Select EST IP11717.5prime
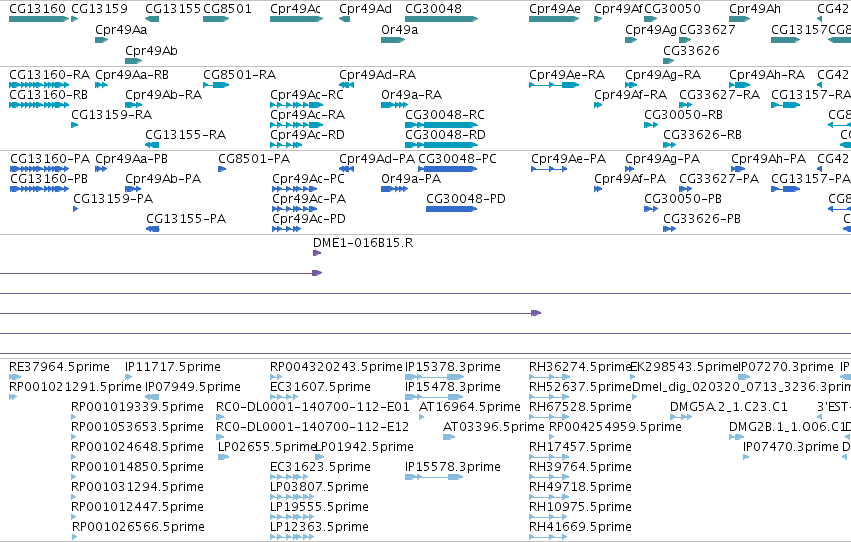Image resolution: width=851 pixels, height=542 pixels. 173,367
